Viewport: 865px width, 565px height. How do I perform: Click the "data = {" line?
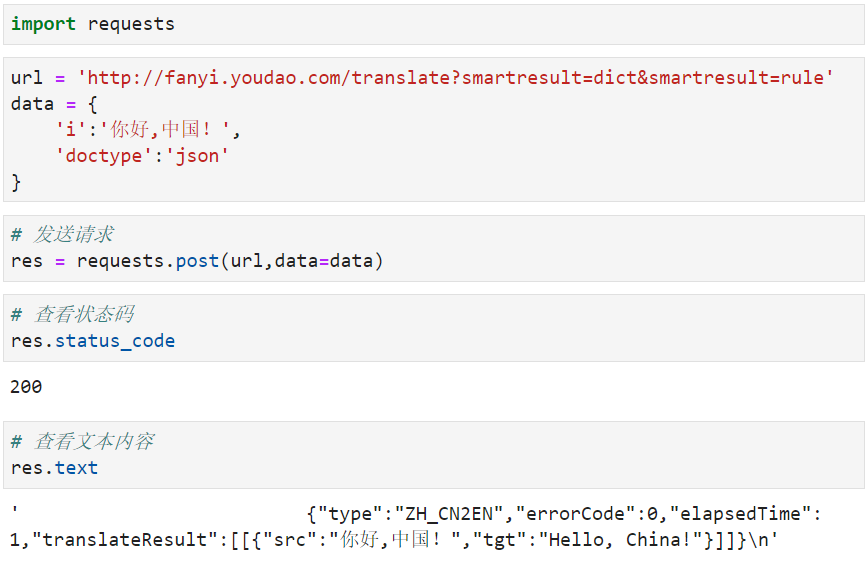tap(54, 103)
